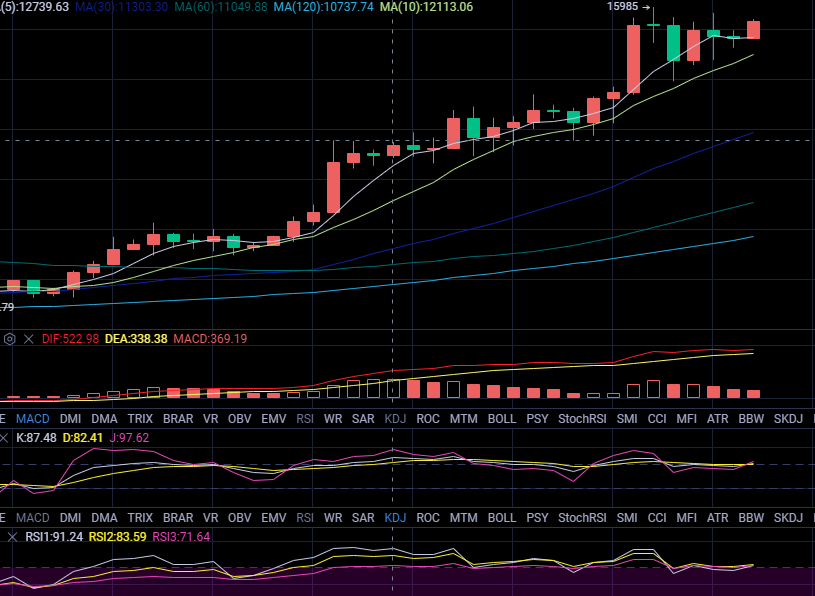The width and height of the screenshot is (815, 596).
Task: Select BOLL in the KDJ-highlighted indicator row
Action: [502, 518]
